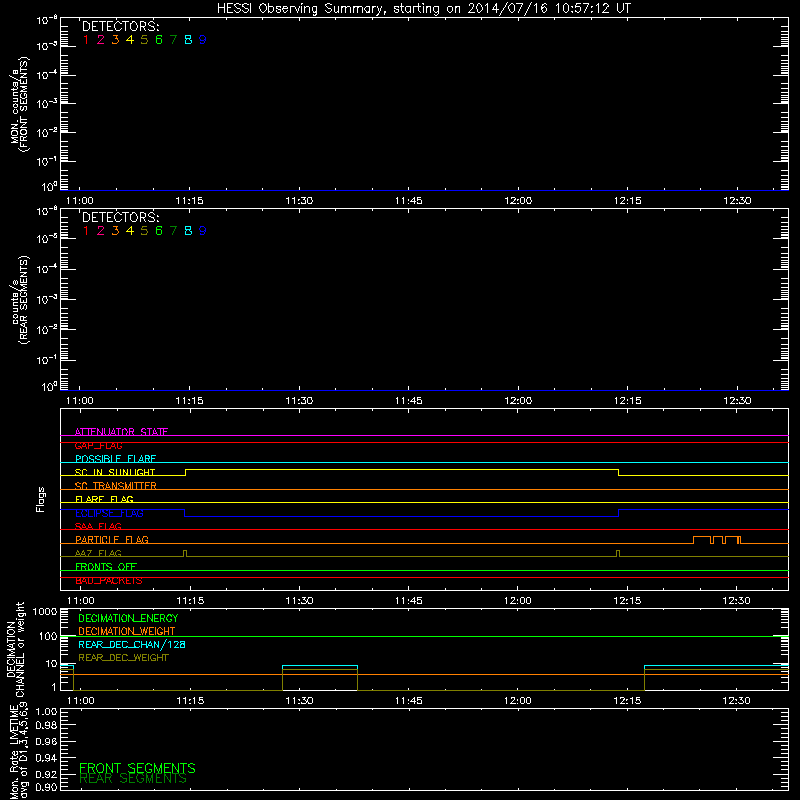This screenshot has width=800, height=800.
Task: Select detector 4 in the rear segments legend
Action: click(130, 231)
